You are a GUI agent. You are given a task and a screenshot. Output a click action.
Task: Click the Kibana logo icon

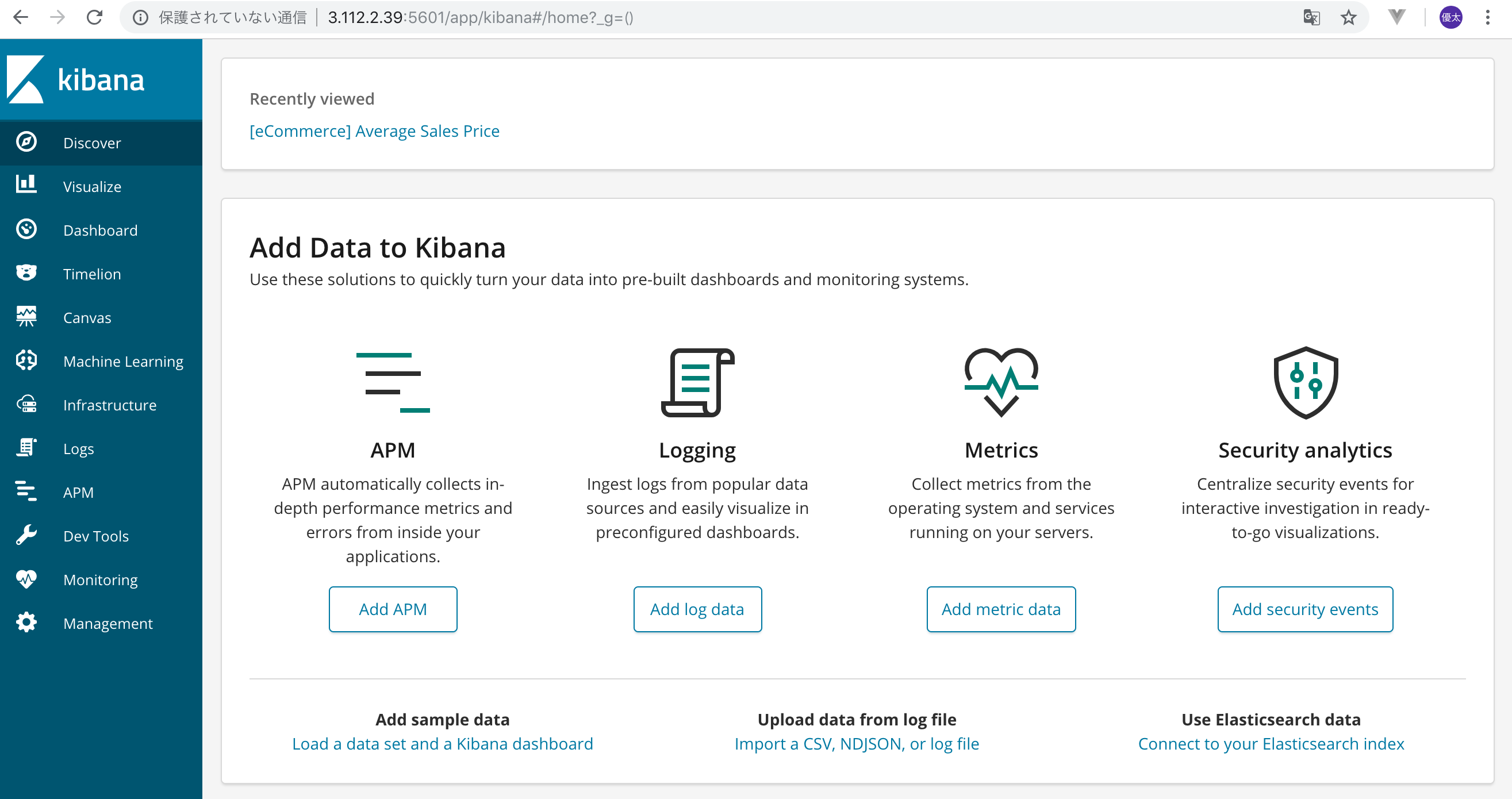25,79
